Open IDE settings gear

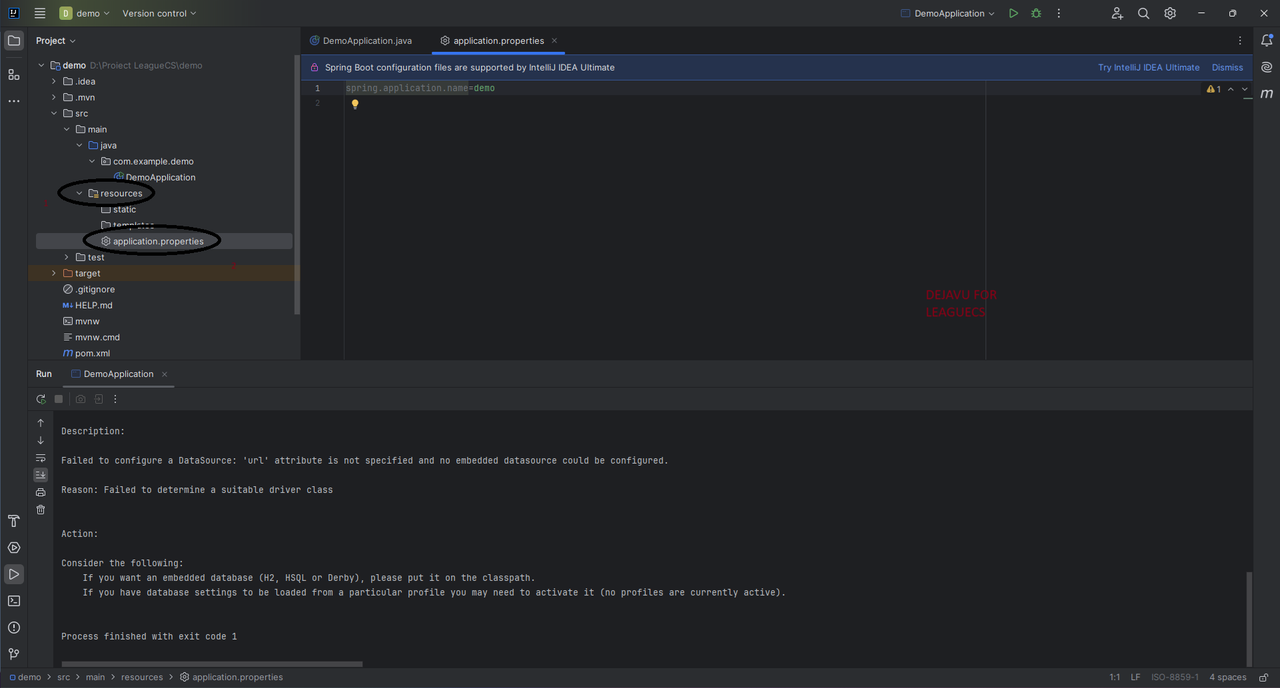coord(1170,13)
